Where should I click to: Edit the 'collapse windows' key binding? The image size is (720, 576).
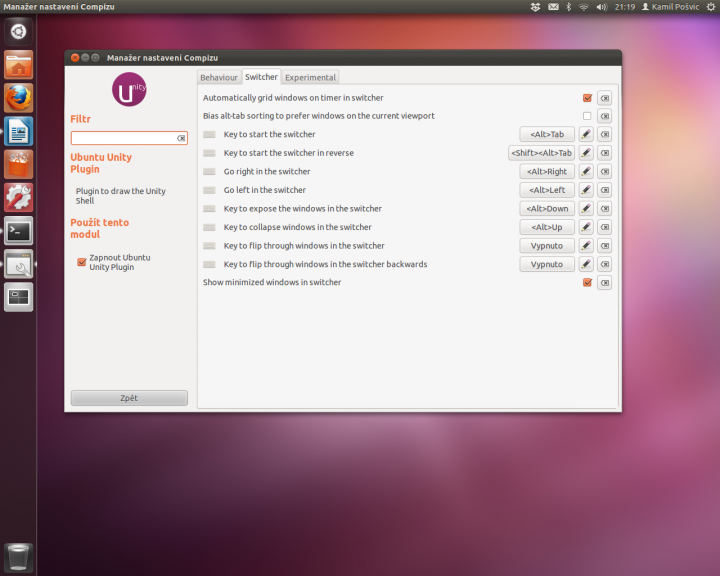coord(586,227)
